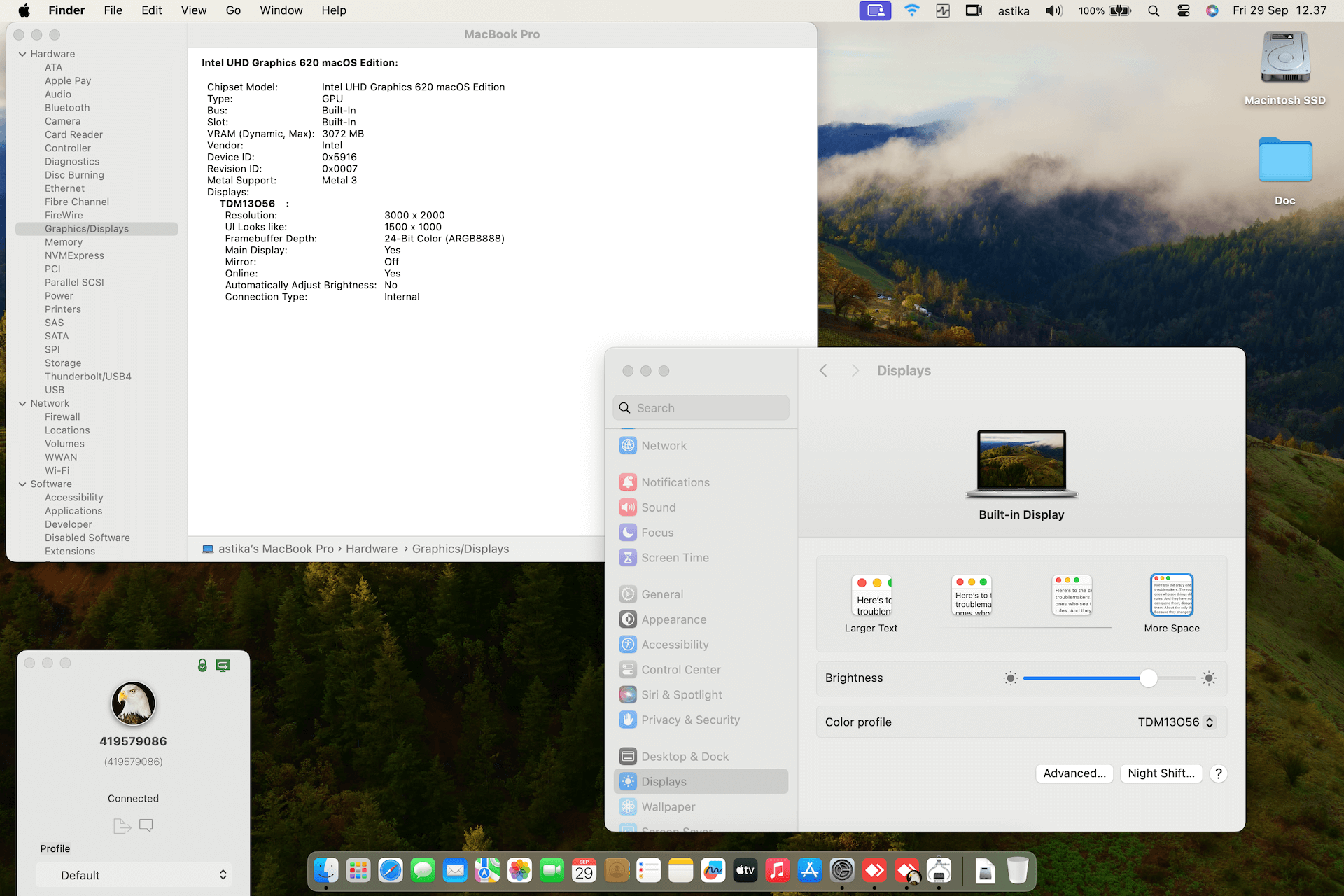Open the Color profile TDM13O56 dropdown
Screen dimensions: 1344x896
[1176, 722]
